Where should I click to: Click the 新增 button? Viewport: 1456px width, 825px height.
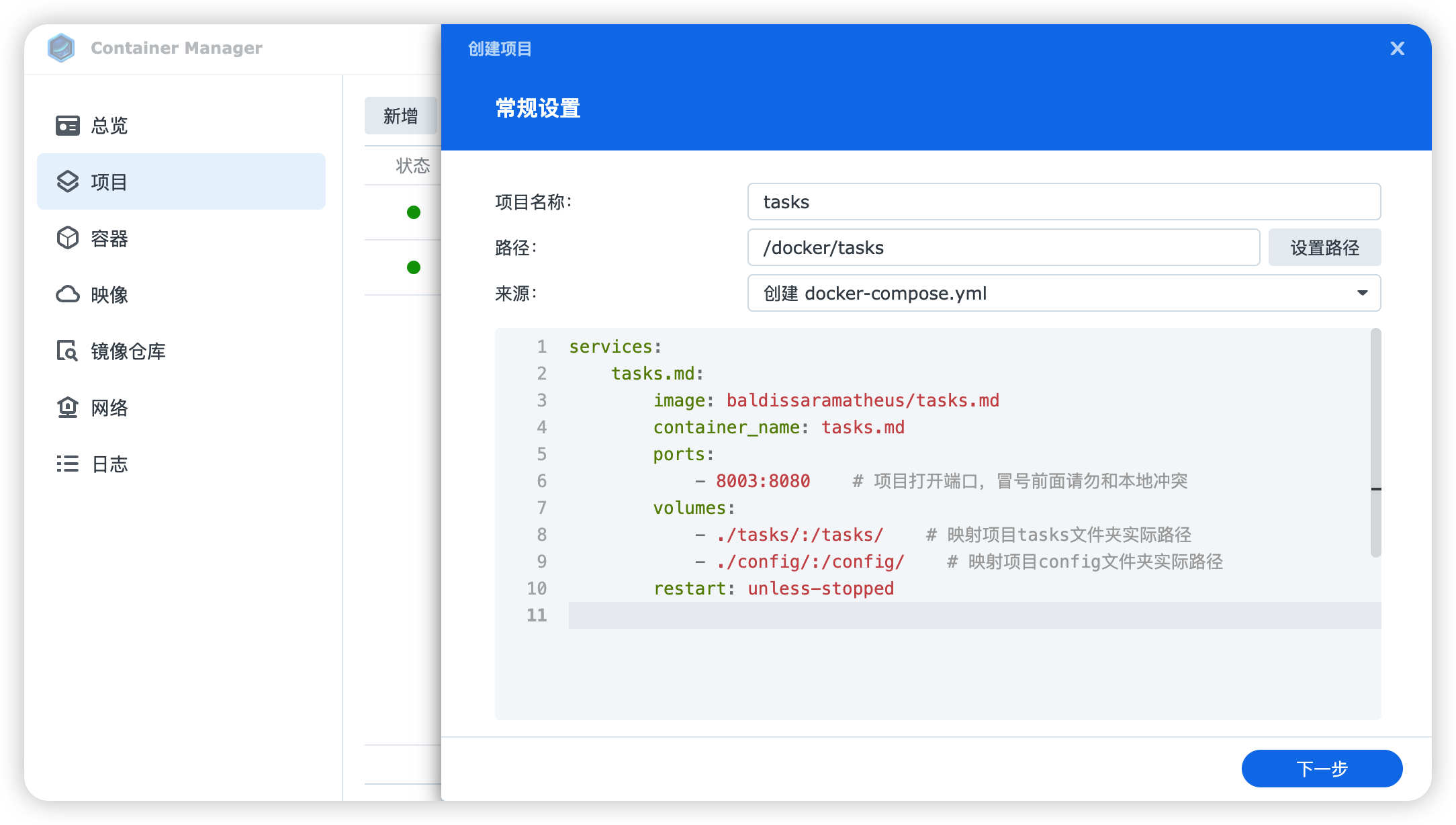400,116
